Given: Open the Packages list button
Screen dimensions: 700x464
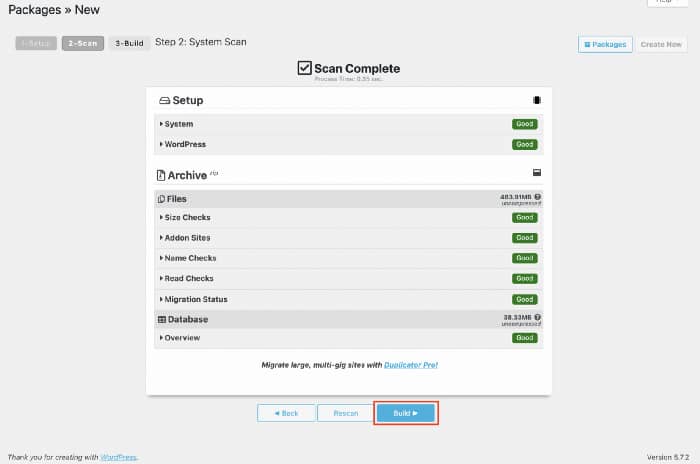Looking at the screenshot, I should [x=605, y=44].
